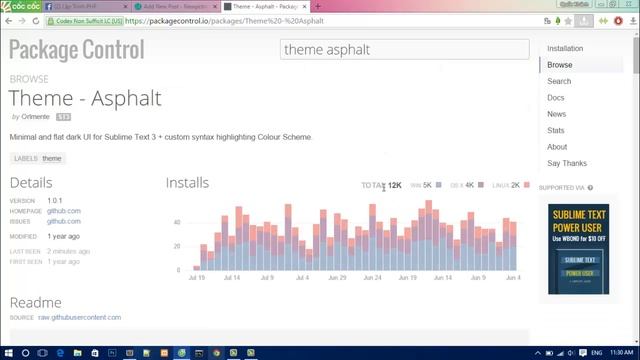640x360 pixels.
Task: Open the downloads arrow at the toolbar's right end
Action: [x=633, y=21]
